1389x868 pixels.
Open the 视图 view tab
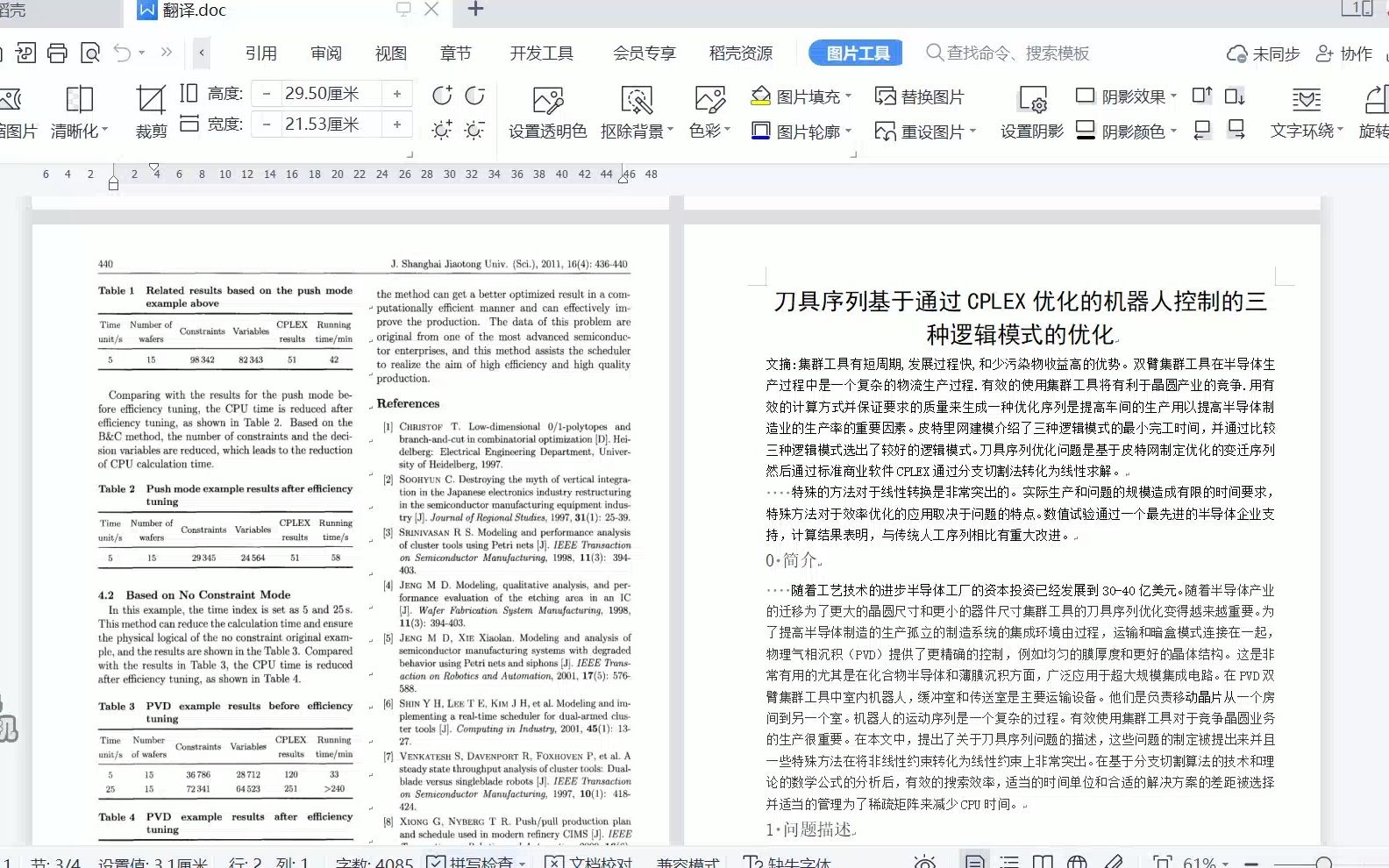[391, 53]
